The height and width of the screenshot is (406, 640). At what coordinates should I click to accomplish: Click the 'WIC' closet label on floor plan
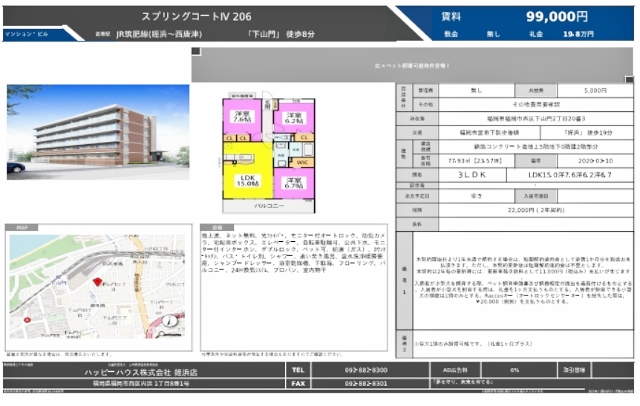pos(302,162)
